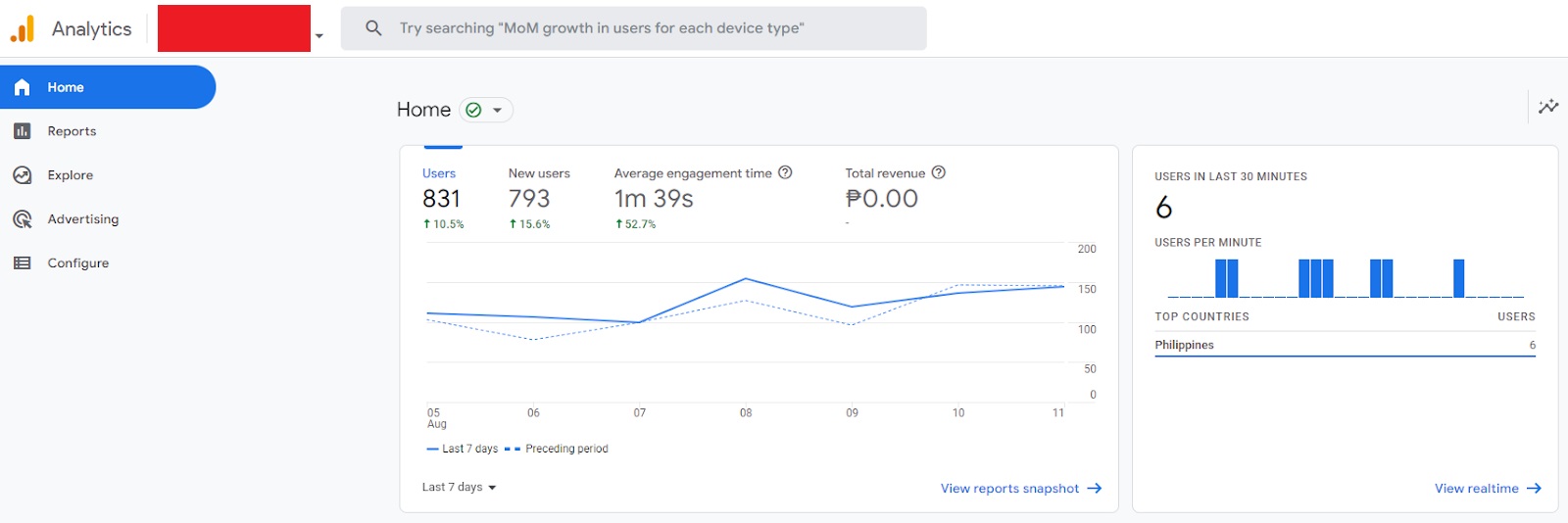
Task: Click the Configure table icon
Action: point(23,263)
